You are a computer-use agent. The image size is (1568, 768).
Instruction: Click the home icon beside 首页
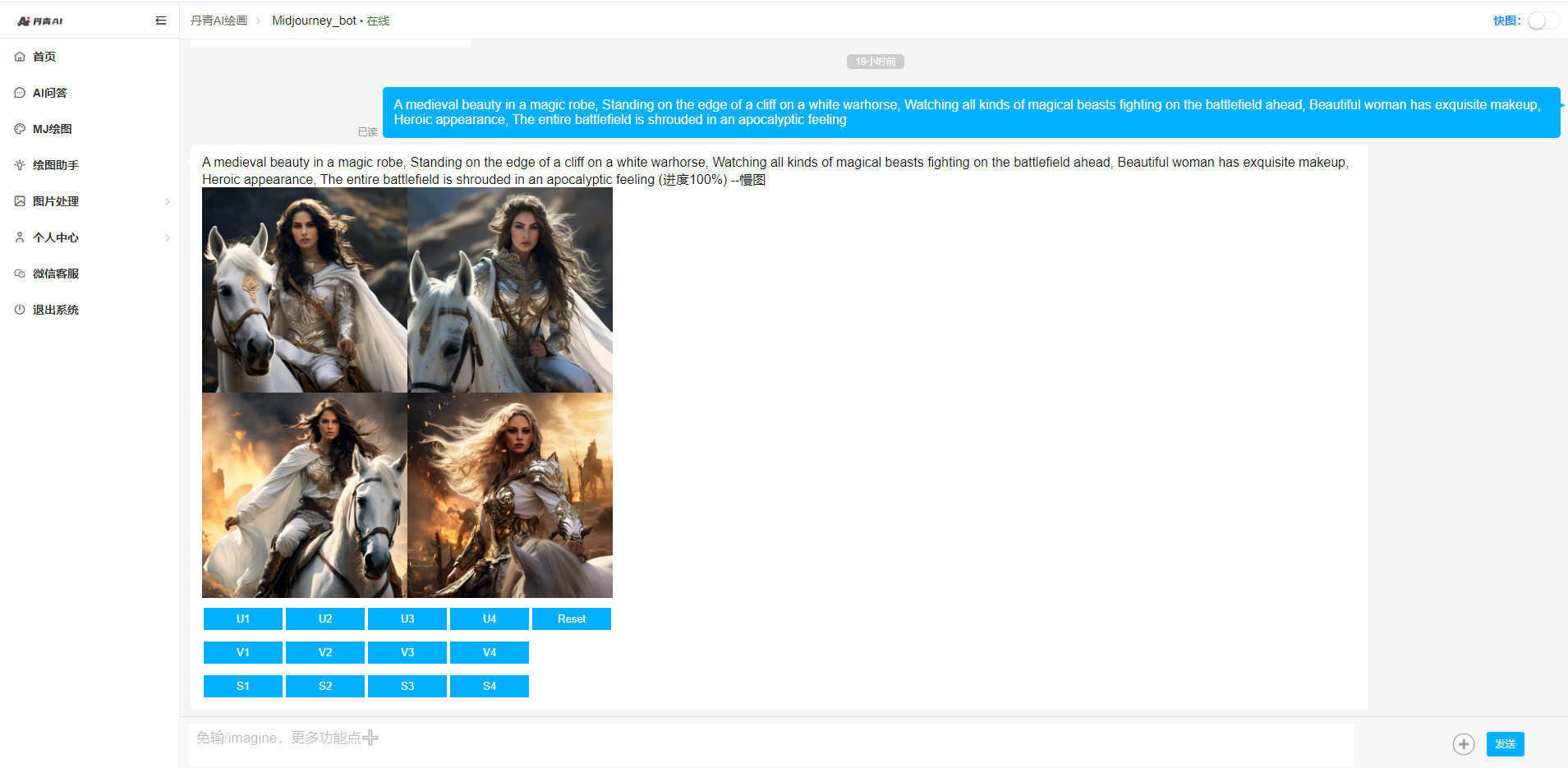20,57
